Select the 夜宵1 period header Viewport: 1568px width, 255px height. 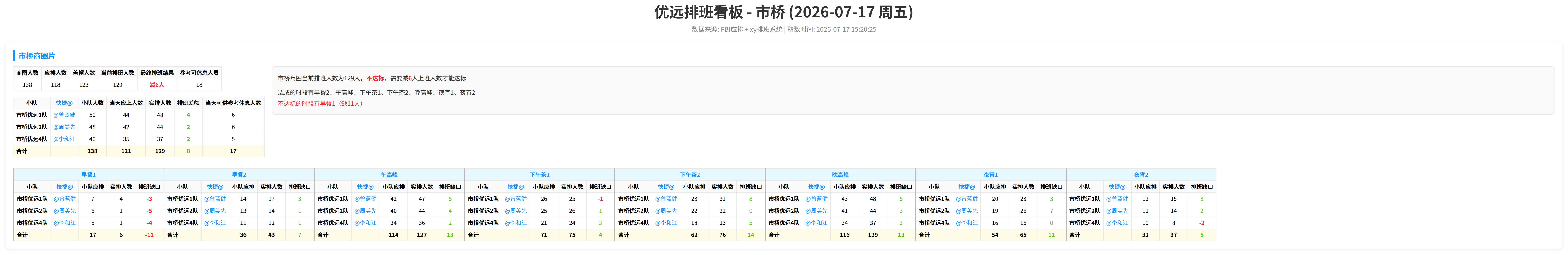(x=991, y=175)
